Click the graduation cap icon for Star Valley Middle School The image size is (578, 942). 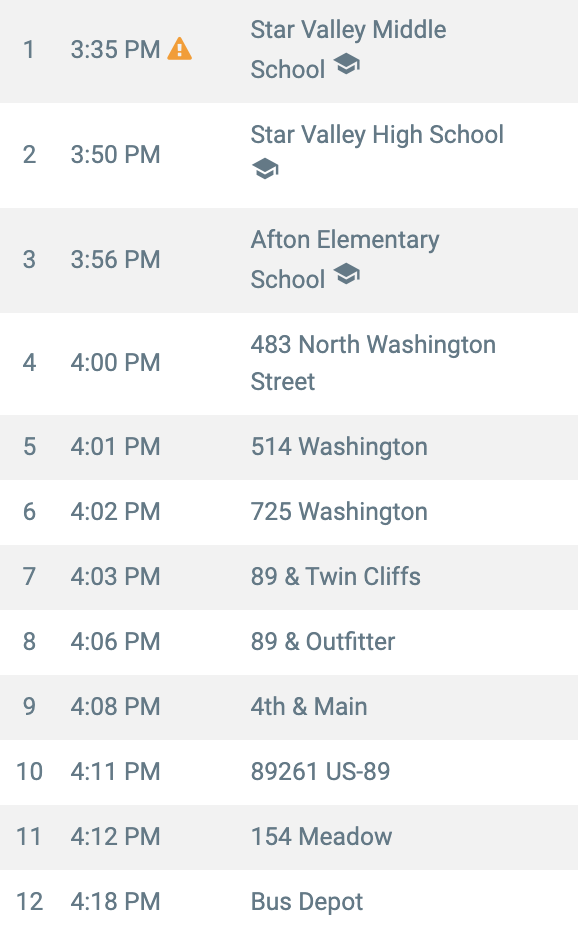(347, 64)
